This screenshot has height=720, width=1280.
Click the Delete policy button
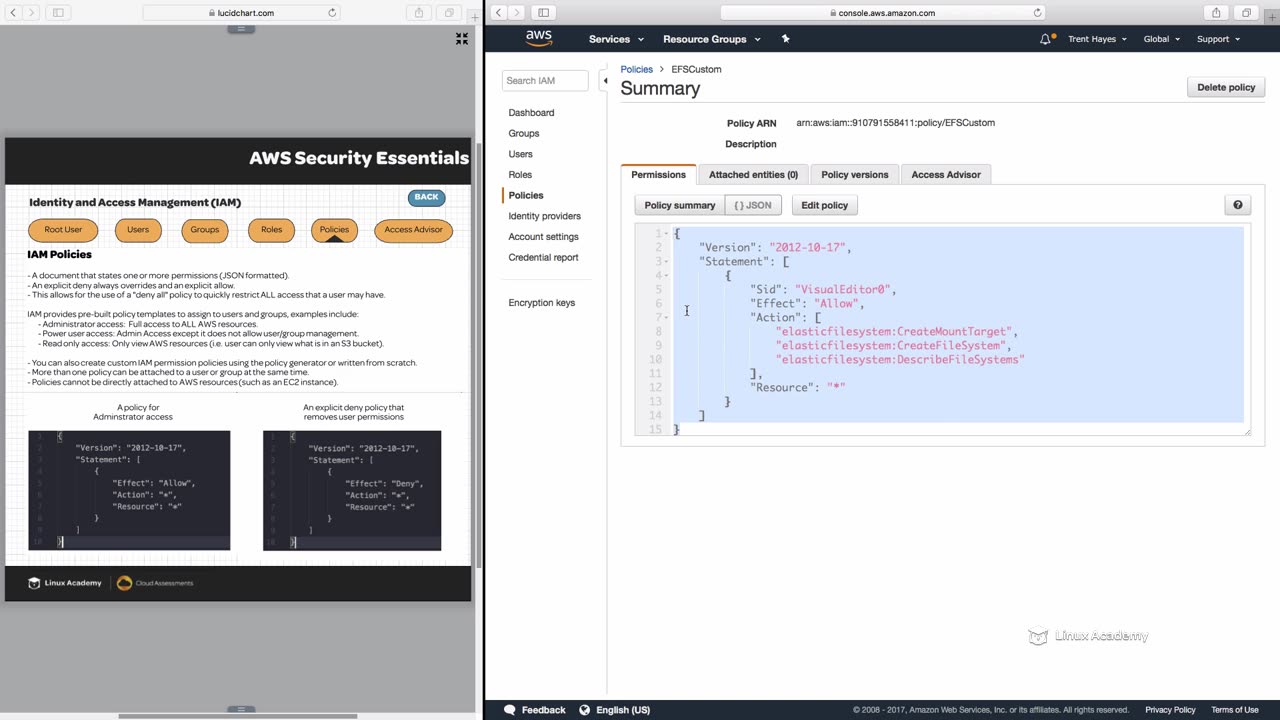coord(1225,87)
